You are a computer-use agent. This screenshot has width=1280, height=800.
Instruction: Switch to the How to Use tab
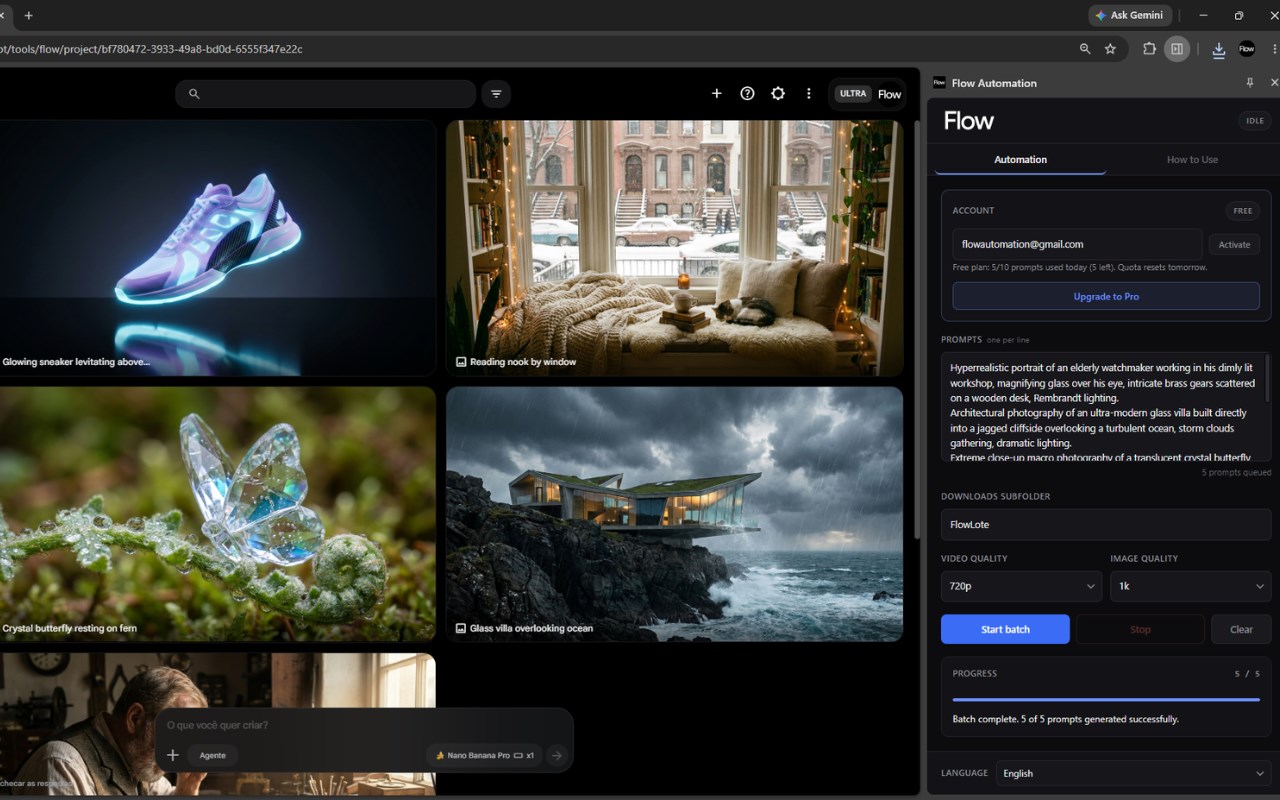pos(1192,160)
